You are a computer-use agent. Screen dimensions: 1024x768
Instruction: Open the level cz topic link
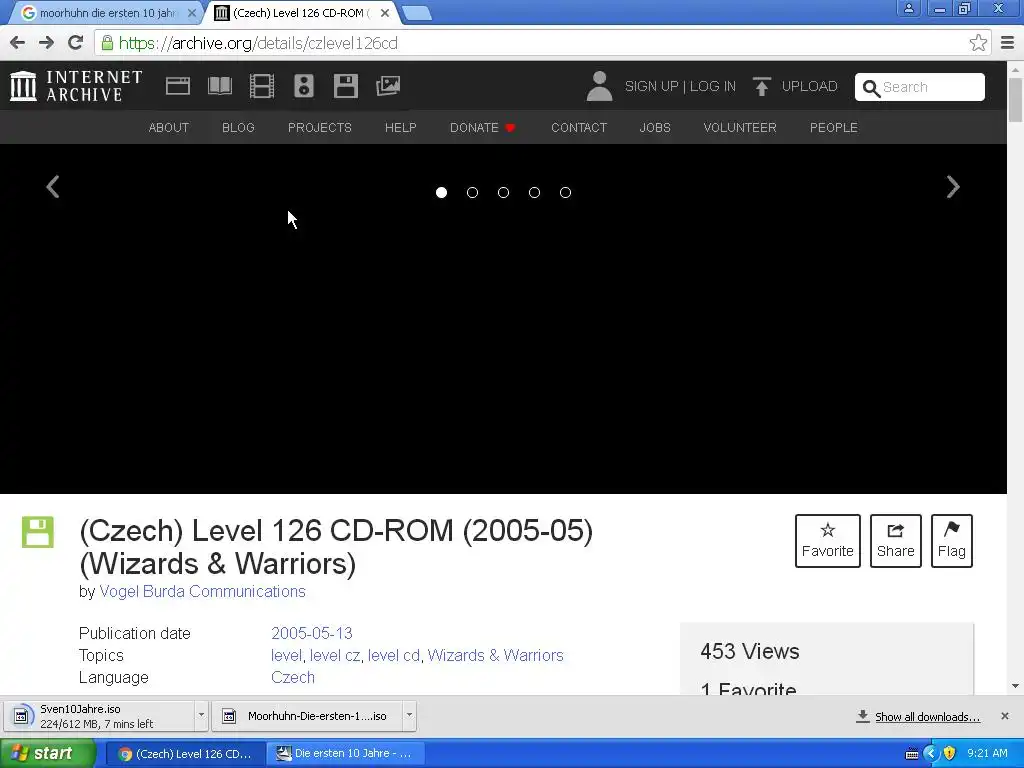pyautogui.click(x=334, y=655)
